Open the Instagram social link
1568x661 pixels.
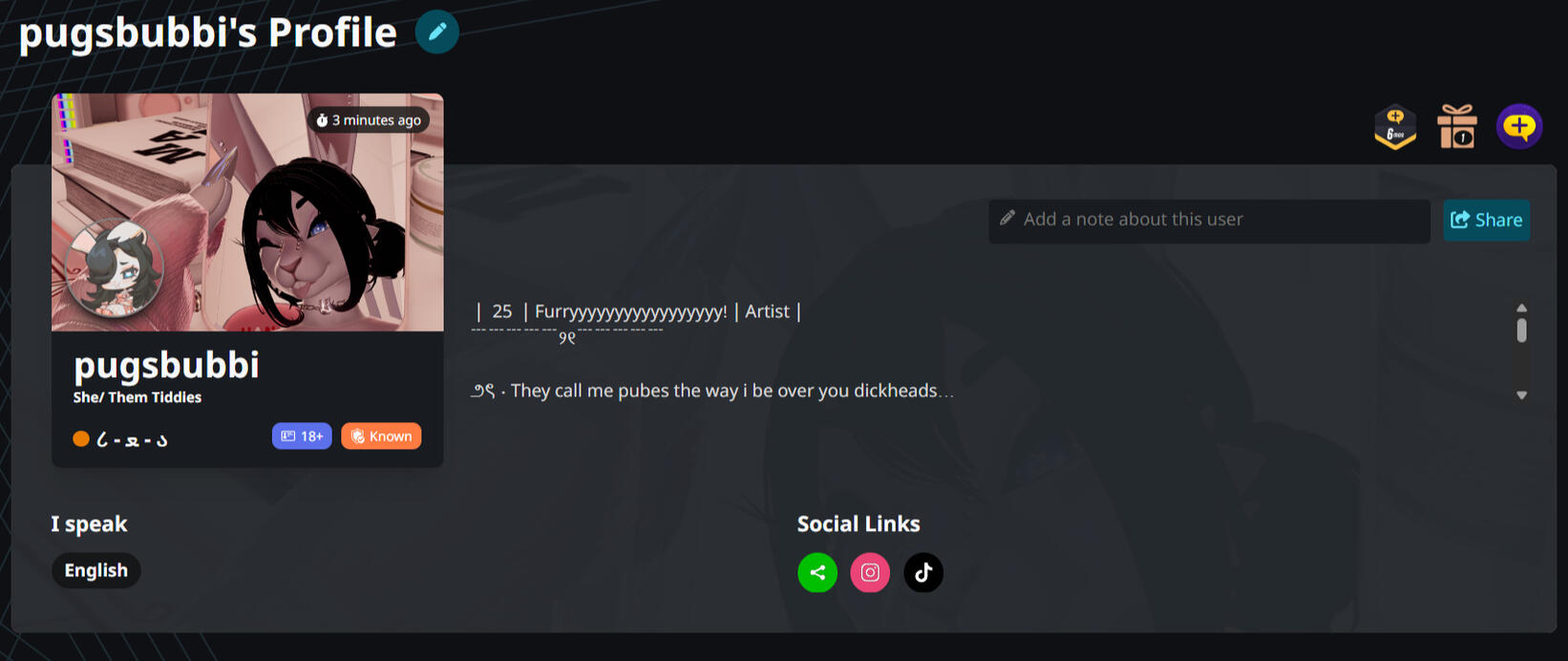coord(870,573)
